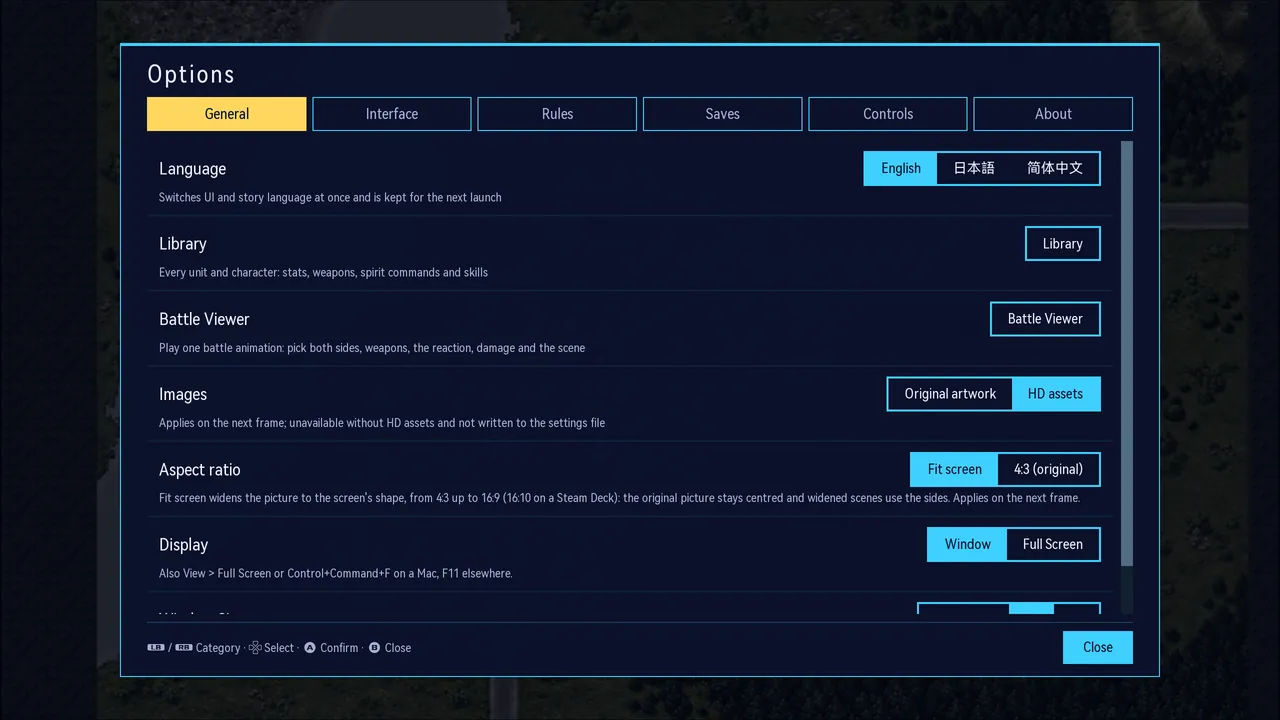Click the LB bumper icon in the footer

(x=156, y=647)
